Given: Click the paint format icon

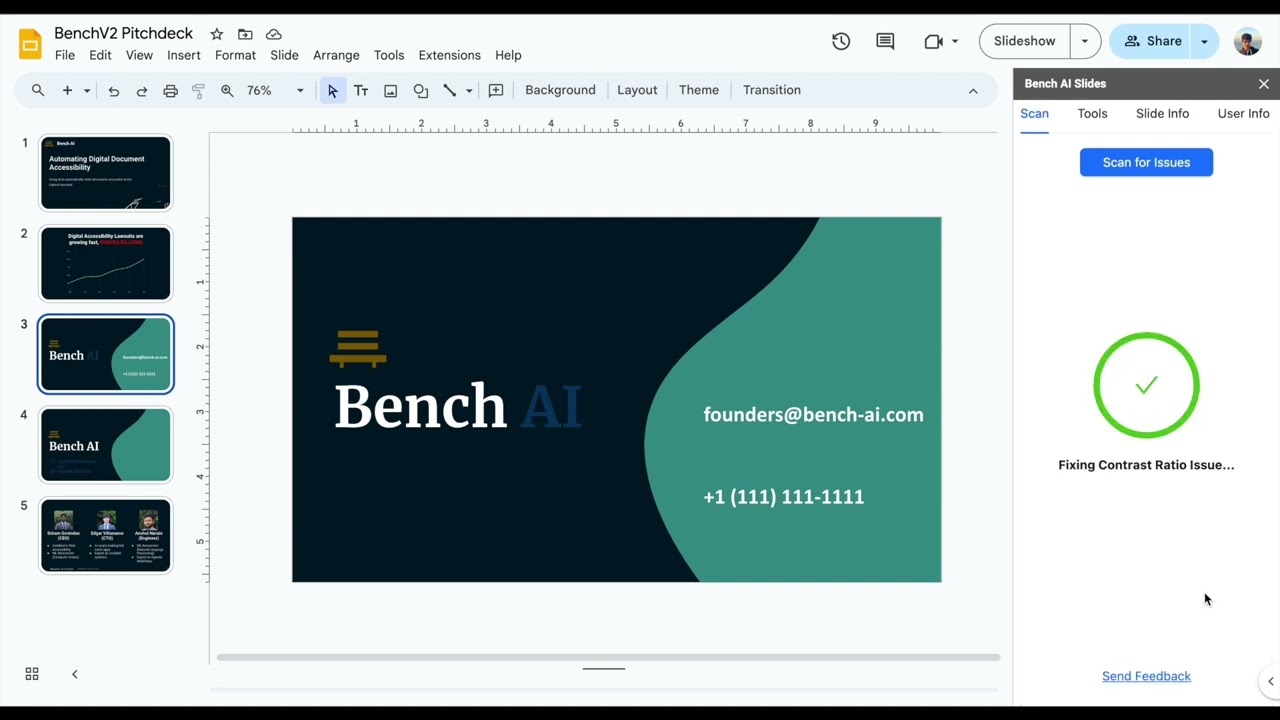Looking at the screenshot, I should click(198, 90).
